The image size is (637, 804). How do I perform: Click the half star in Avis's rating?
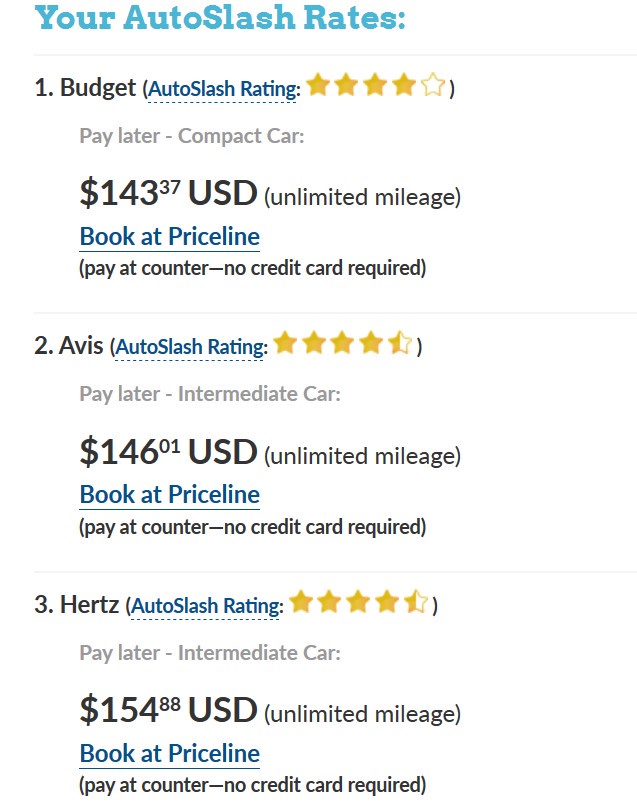(x=399, y=345)
